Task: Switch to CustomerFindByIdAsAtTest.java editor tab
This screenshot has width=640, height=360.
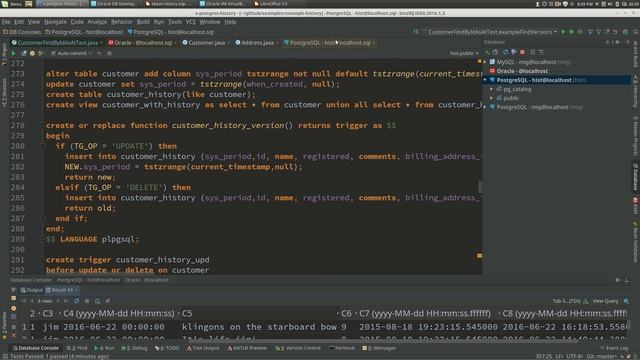Action: coord(57,42)
